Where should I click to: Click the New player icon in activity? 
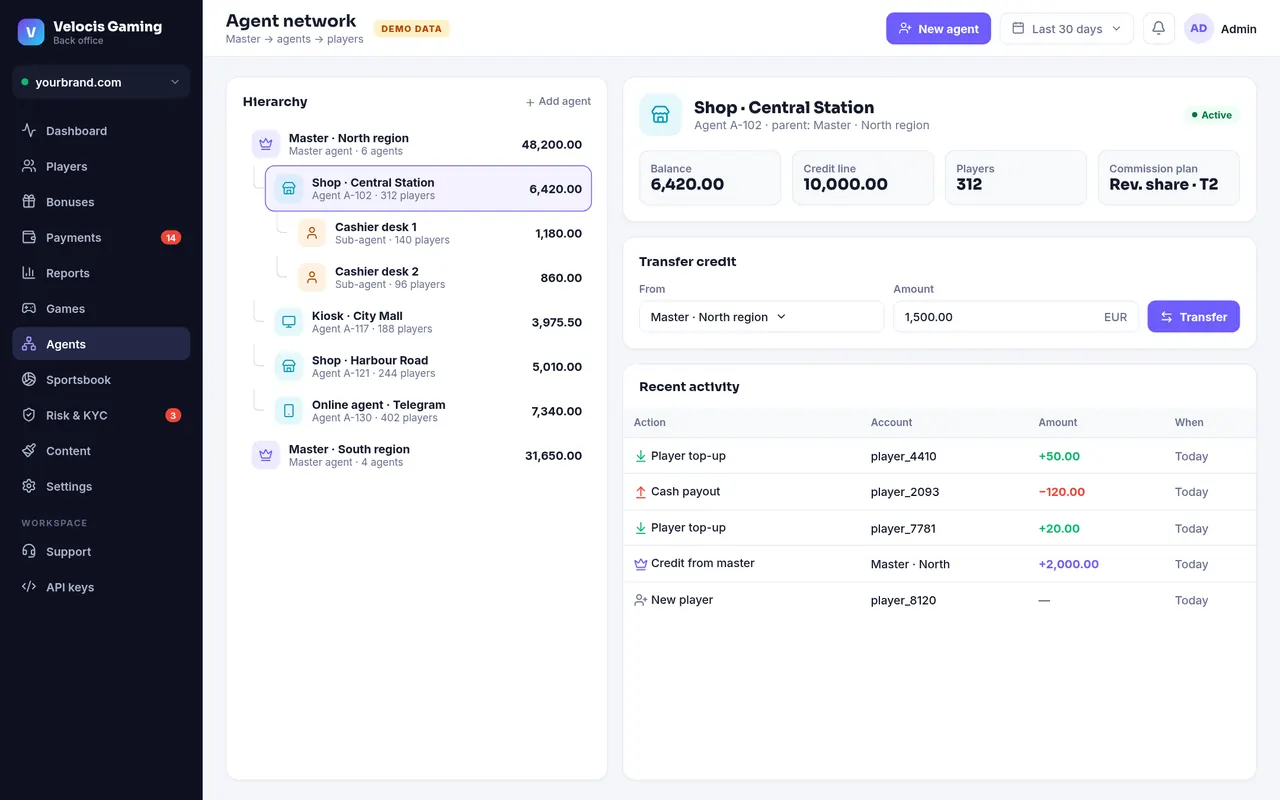(641, 600)
